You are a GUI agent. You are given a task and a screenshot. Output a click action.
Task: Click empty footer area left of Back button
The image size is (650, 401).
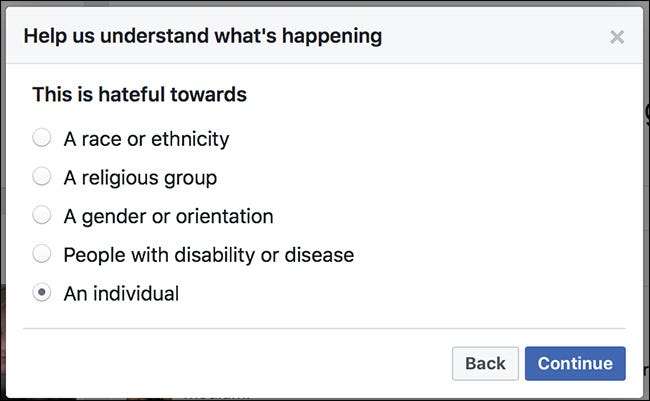230,364
